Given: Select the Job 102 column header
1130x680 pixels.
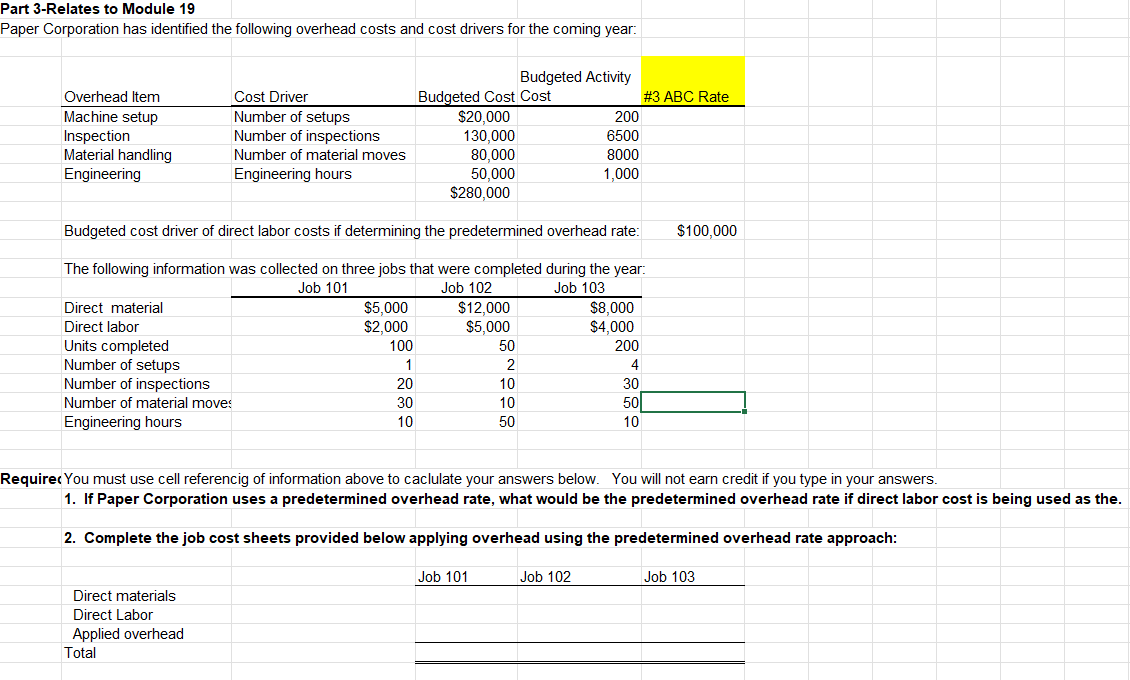Looking at the screenshot, I should click(x=466, y=287).
